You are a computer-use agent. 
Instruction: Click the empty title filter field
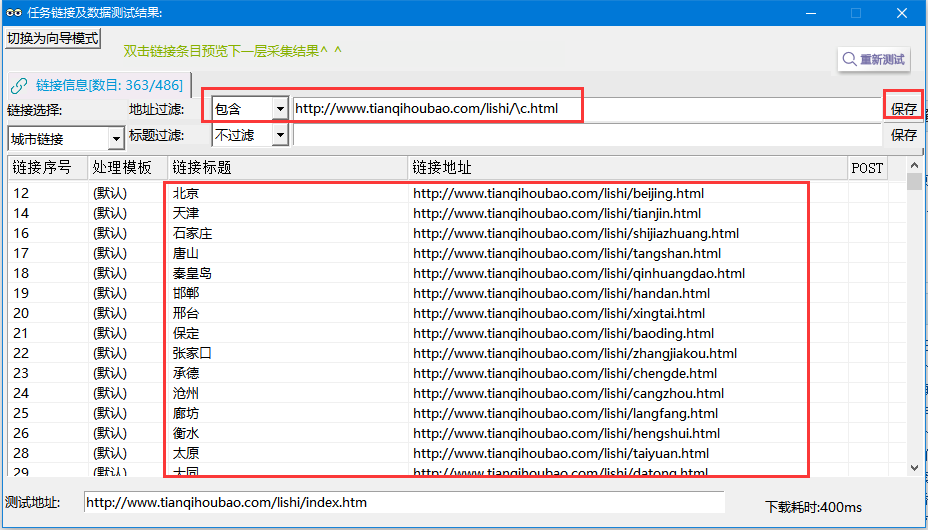586,135
